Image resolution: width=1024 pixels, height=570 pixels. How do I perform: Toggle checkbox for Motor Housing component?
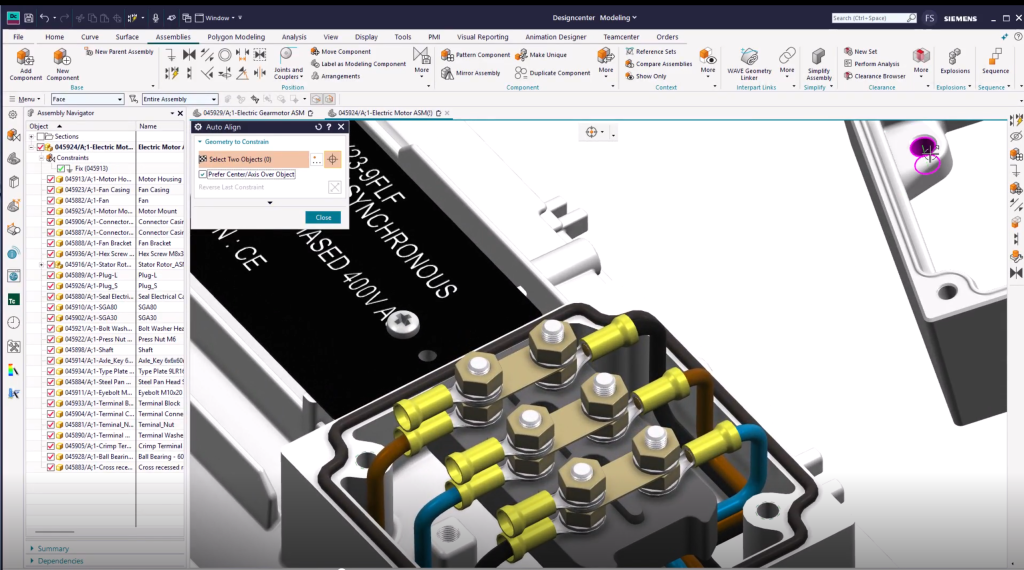point(51,179)
